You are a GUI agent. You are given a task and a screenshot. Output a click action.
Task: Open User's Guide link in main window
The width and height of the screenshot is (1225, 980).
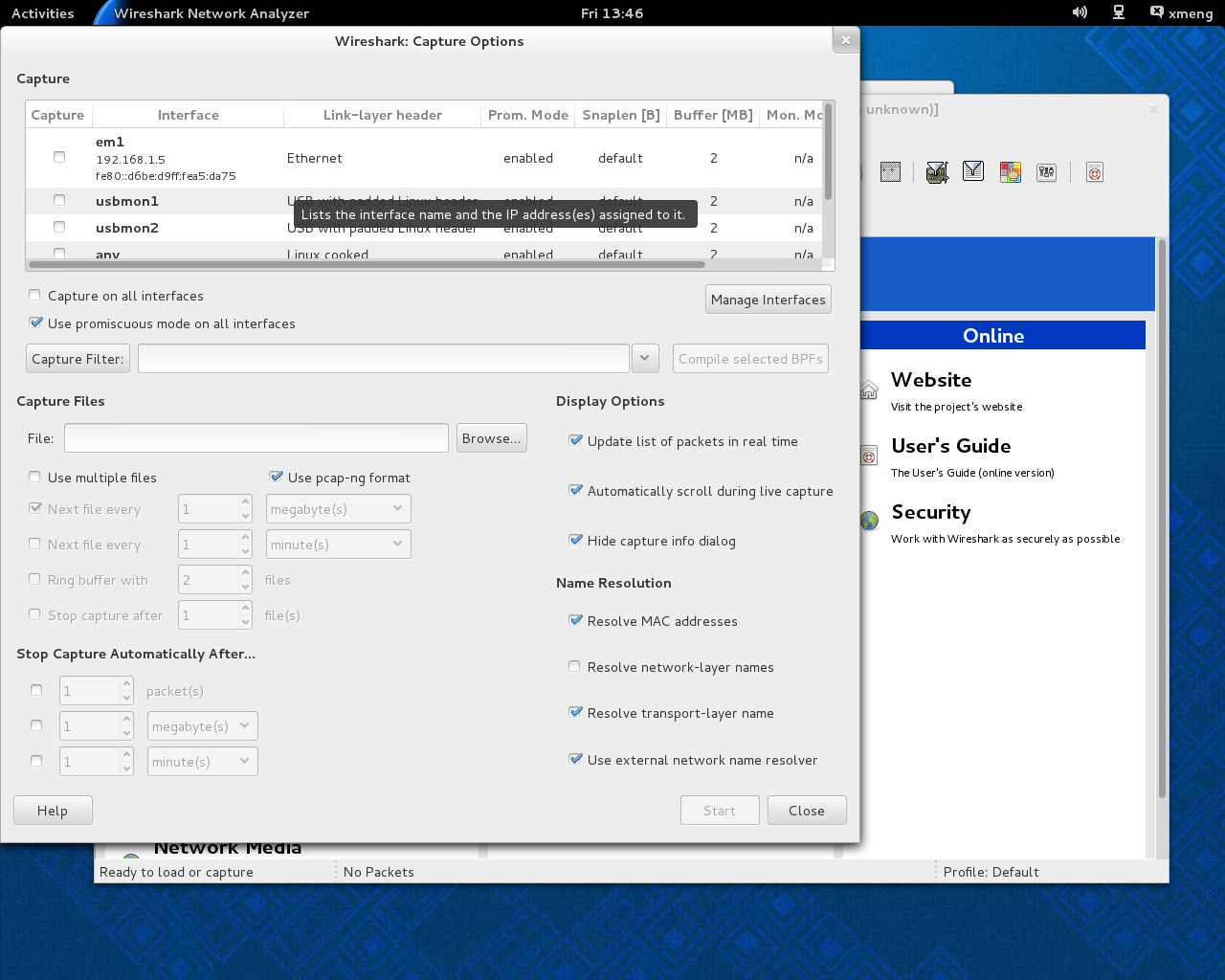pyautogui.click(x=951, y=446)
